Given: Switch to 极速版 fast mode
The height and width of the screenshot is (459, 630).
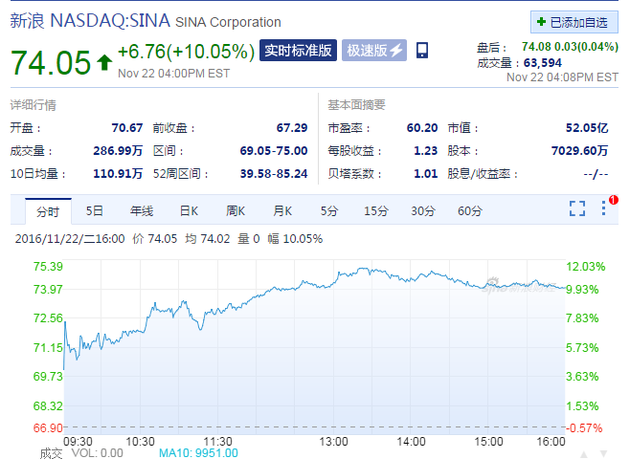Looking at the screenshot, I should click(x=374, y=50).
